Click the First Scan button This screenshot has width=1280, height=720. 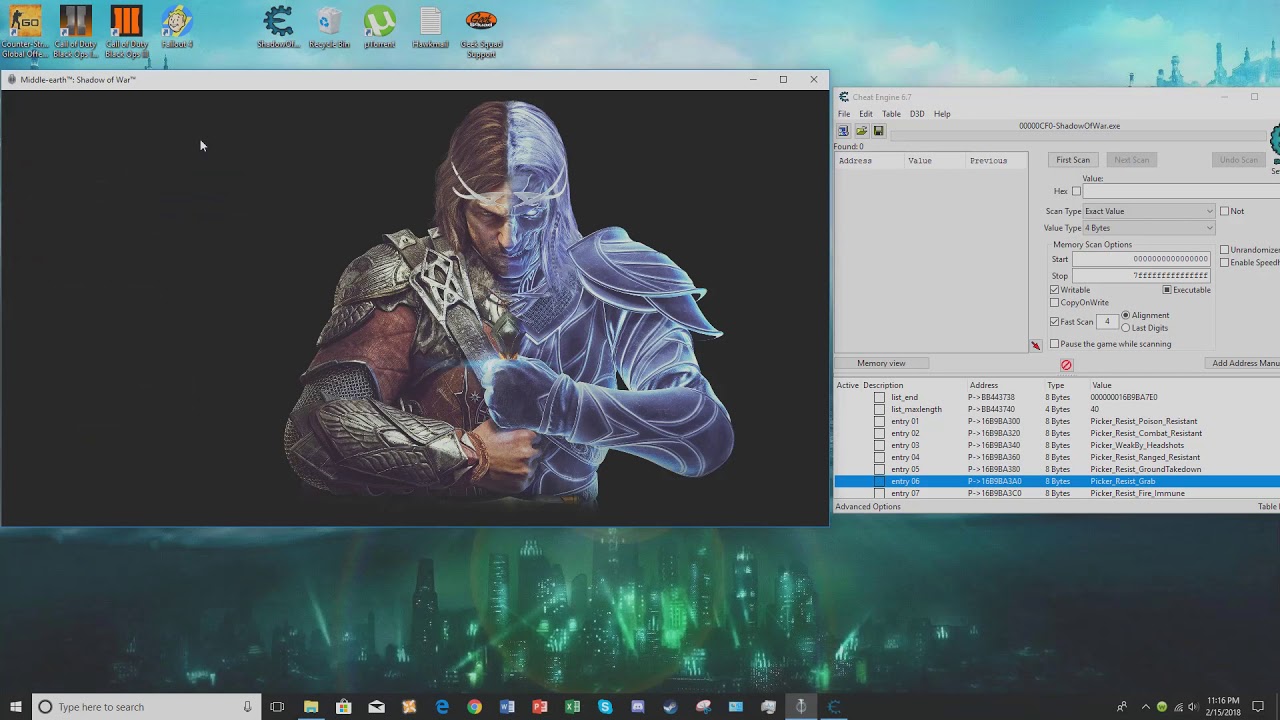point(1073,160)
